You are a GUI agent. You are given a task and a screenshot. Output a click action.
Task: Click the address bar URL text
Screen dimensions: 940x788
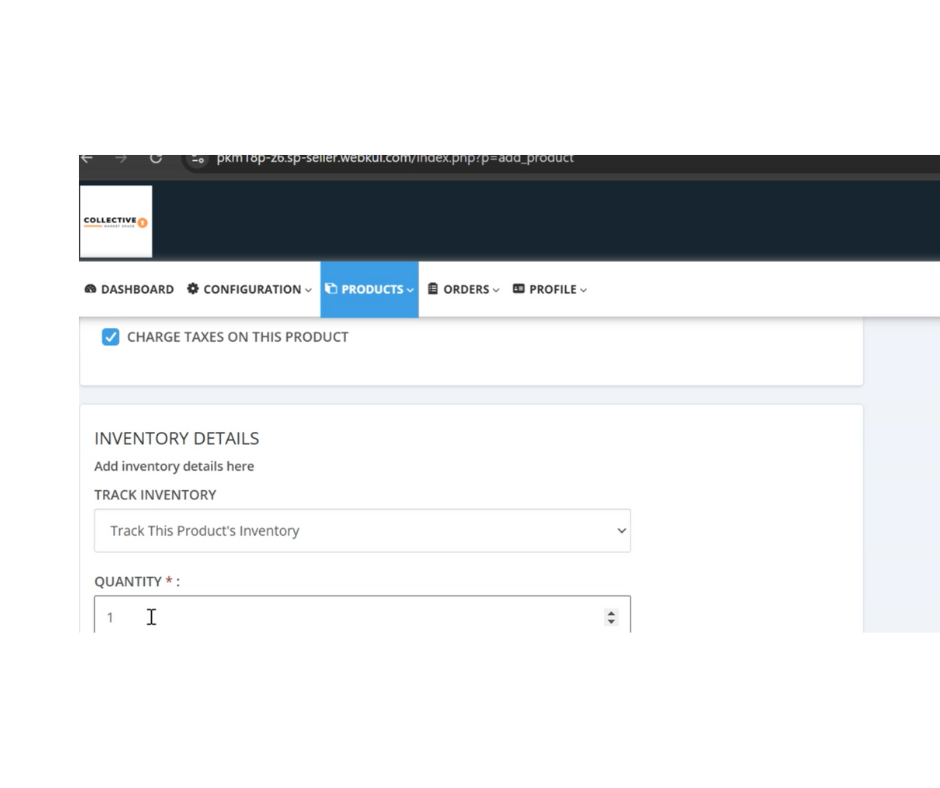click(x=395, y=158)
